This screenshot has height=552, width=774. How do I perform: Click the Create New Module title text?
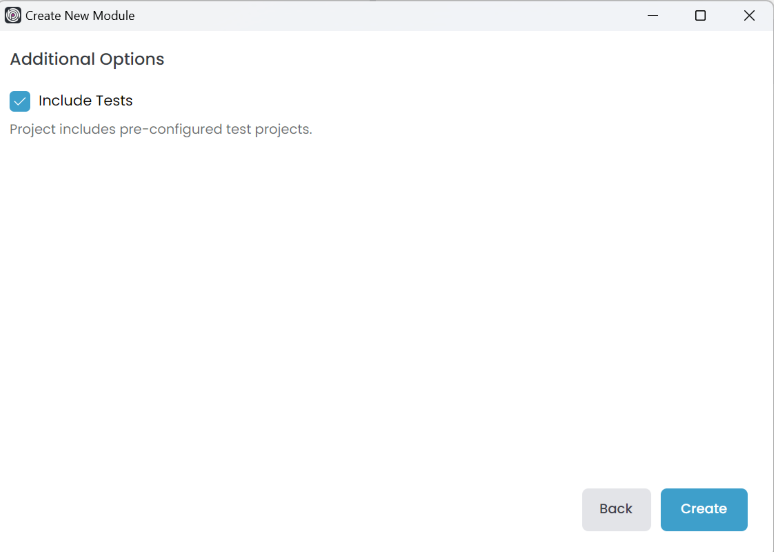coord(80,16)
